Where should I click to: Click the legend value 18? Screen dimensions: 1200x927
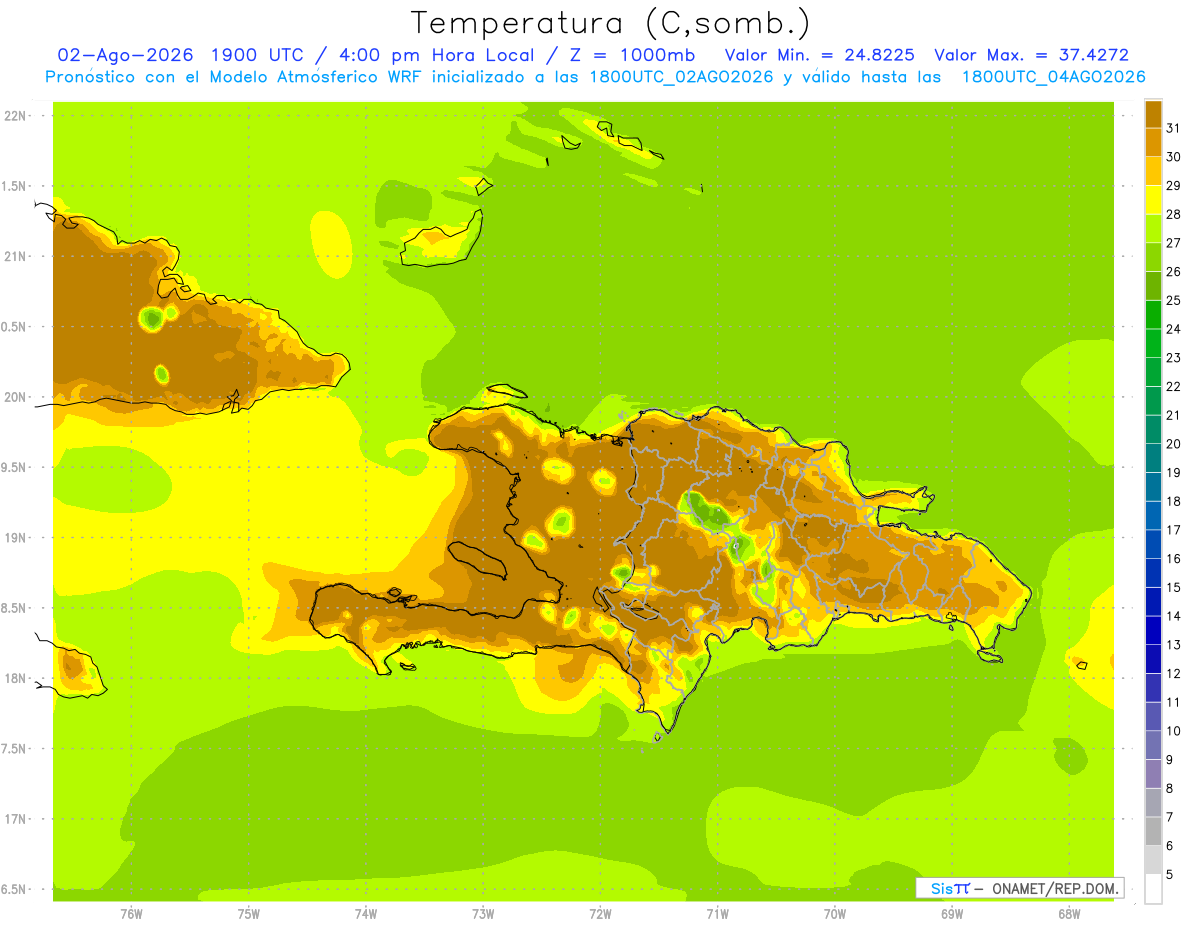[x=1173, y=501]
